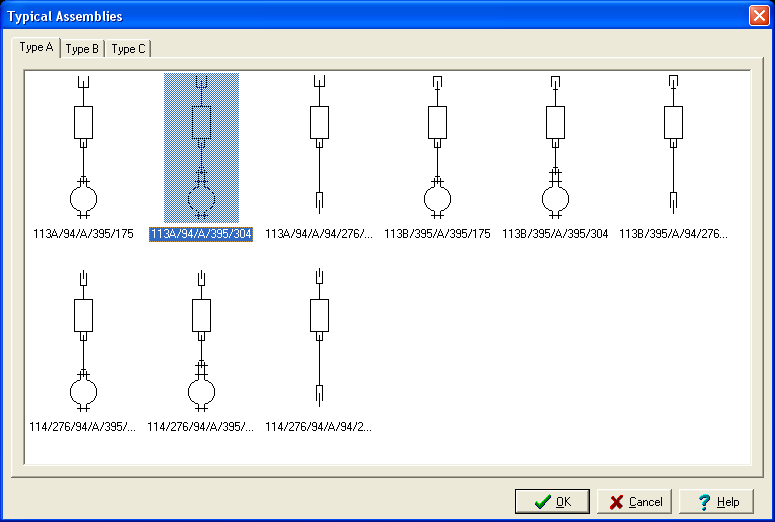Confirm selection with the OK button
The width and height of the screenshot is (775, 522).
click(552, 501)
